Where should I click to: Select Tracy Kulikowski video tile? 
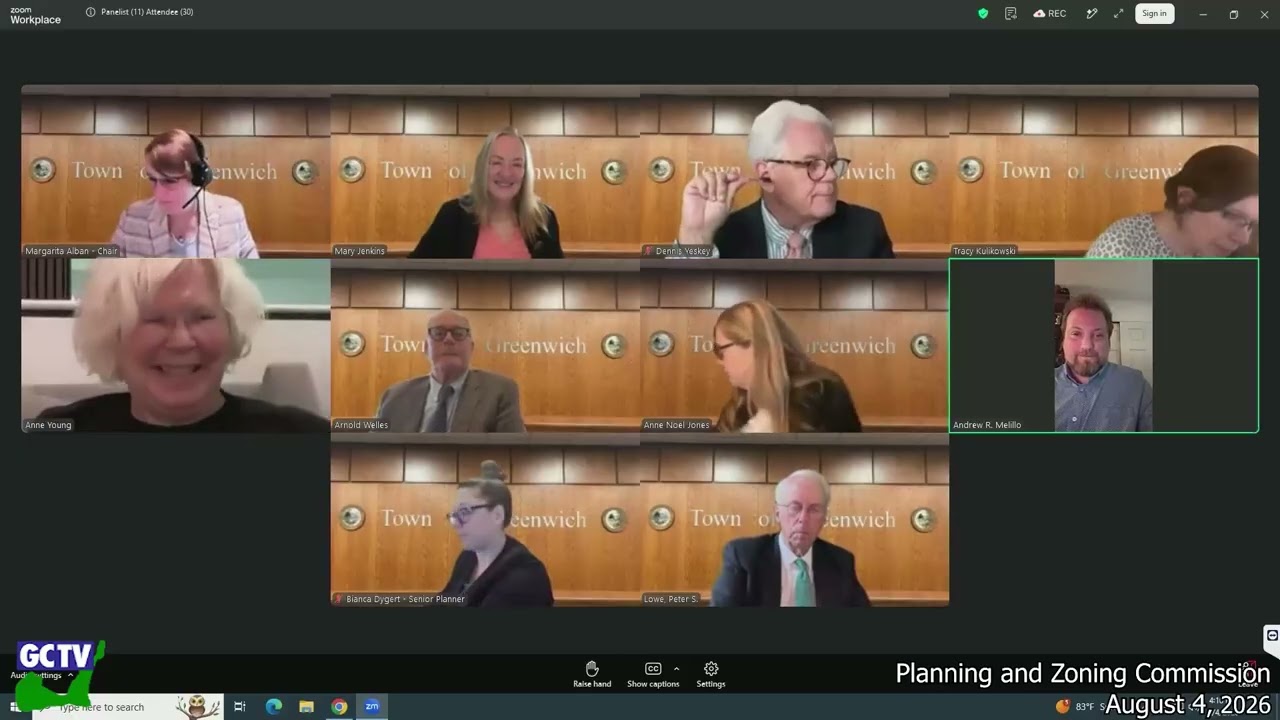tap(1104, 171)
